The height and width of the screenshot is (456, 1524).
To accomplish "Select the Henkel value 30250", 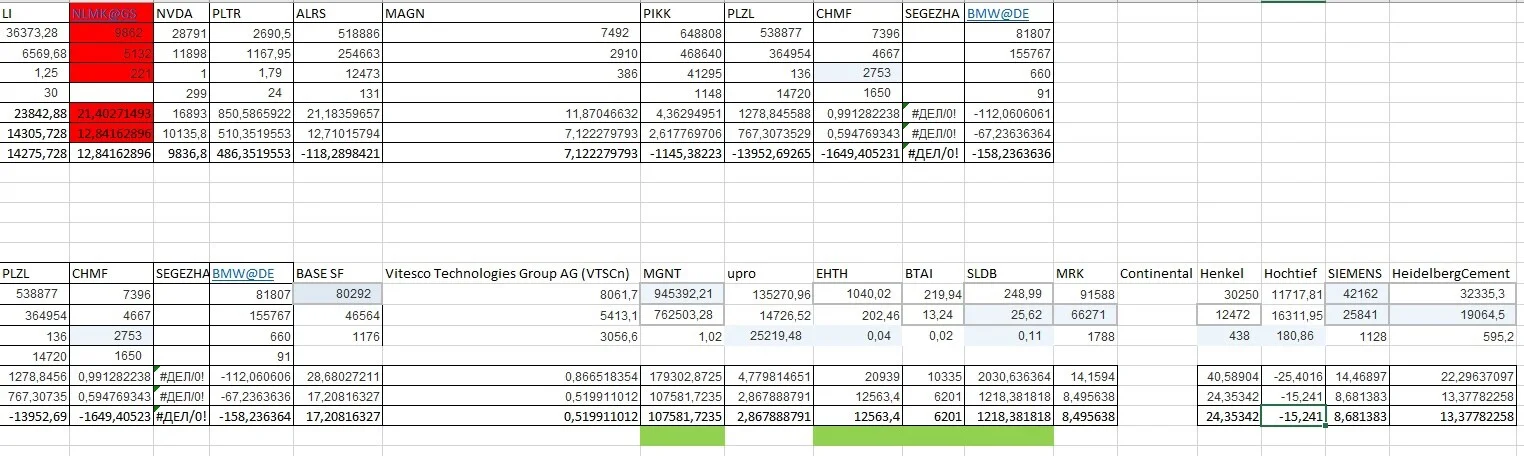I will 1229,295.
